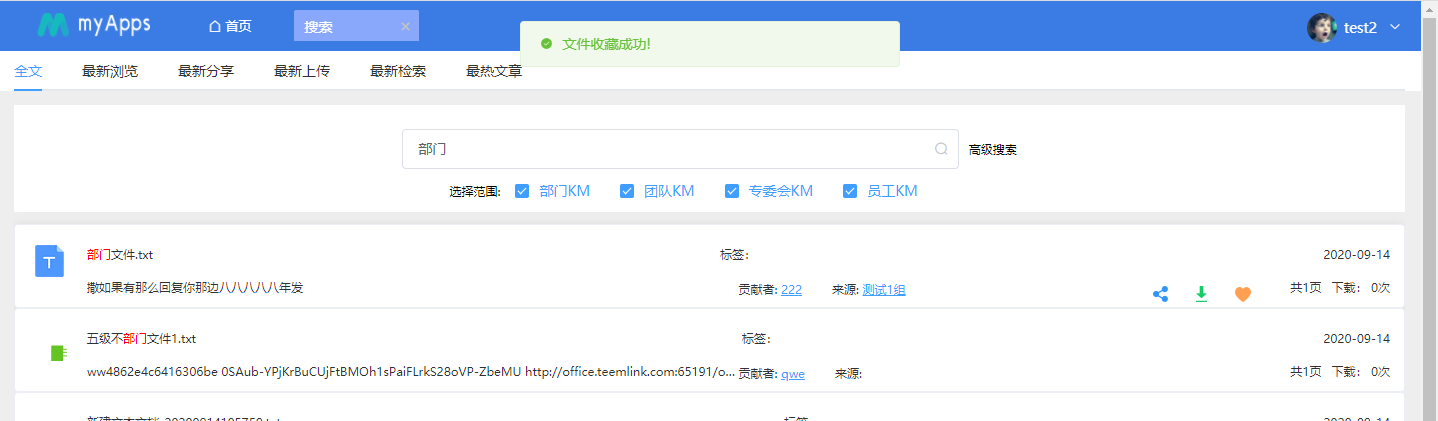Click the share icon on 部门文件.txt
The image size is (1438, 421).
[1160, 294]
